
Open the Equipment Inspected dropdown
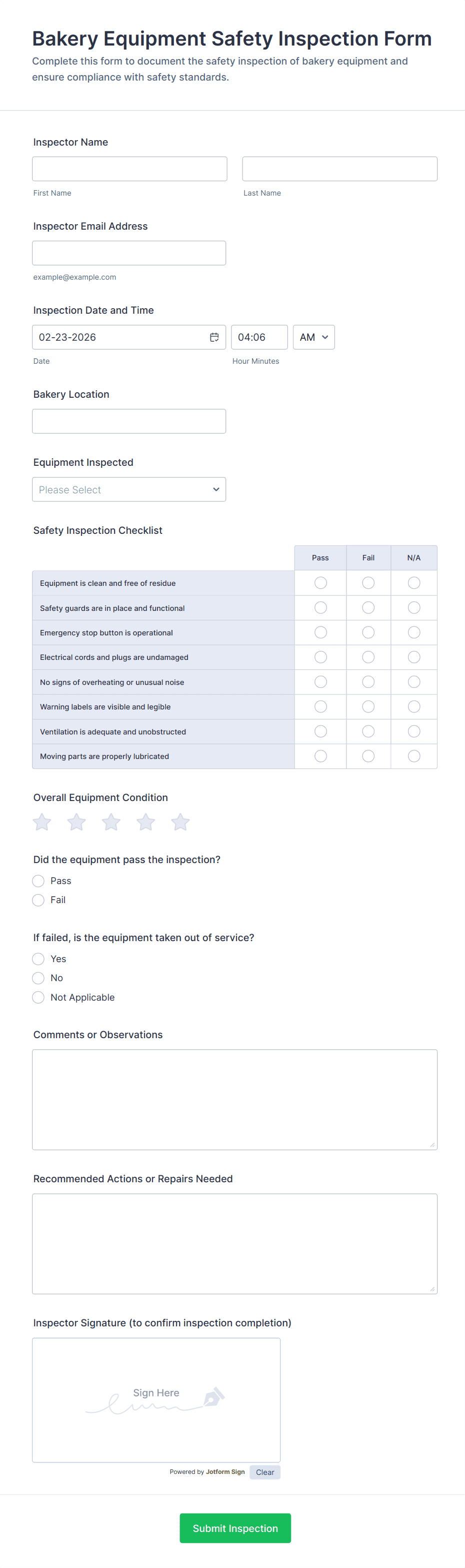[x=129, y=489]
